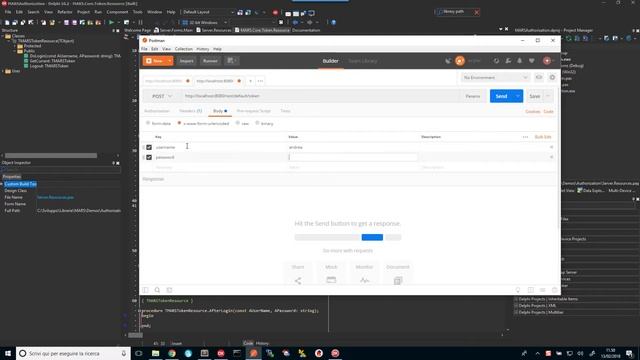Click the interceptor satellite icon

448,61
